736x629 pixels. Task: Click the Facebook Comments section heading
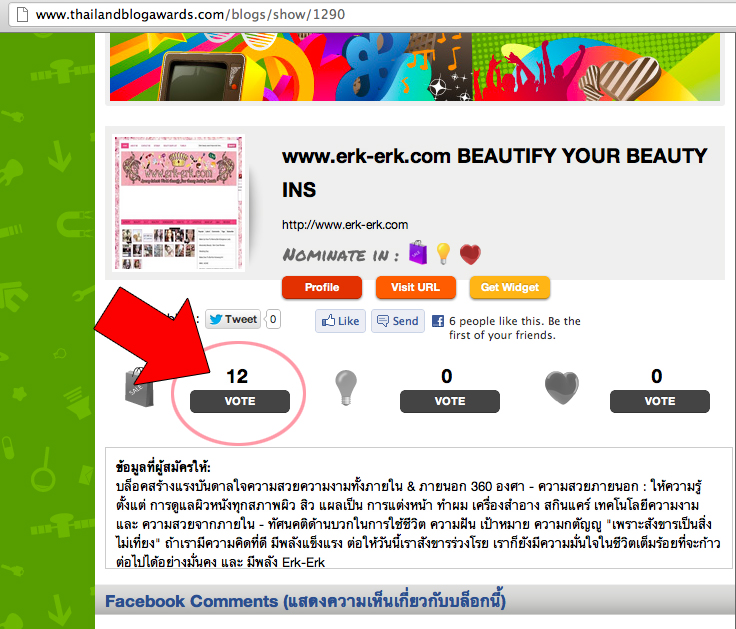pyautogui.click(x=305, y=601)
